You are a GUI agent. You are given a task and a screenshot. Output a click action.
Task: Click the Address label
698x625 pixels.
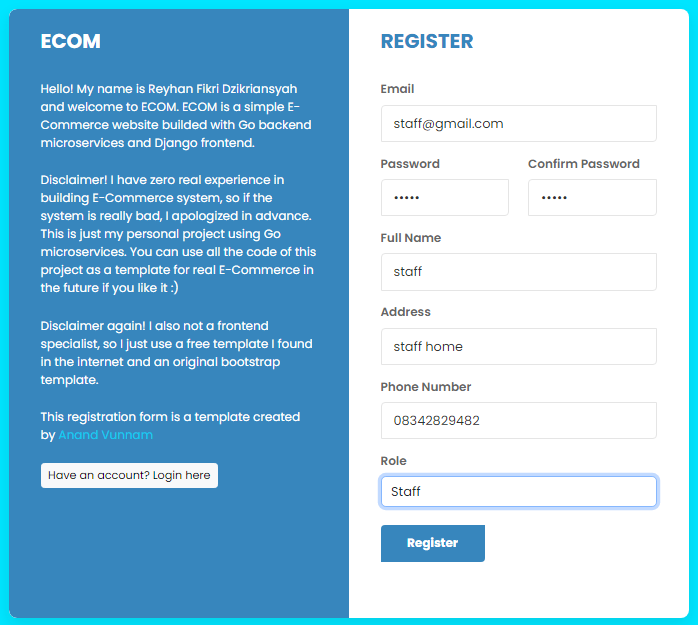406,312
